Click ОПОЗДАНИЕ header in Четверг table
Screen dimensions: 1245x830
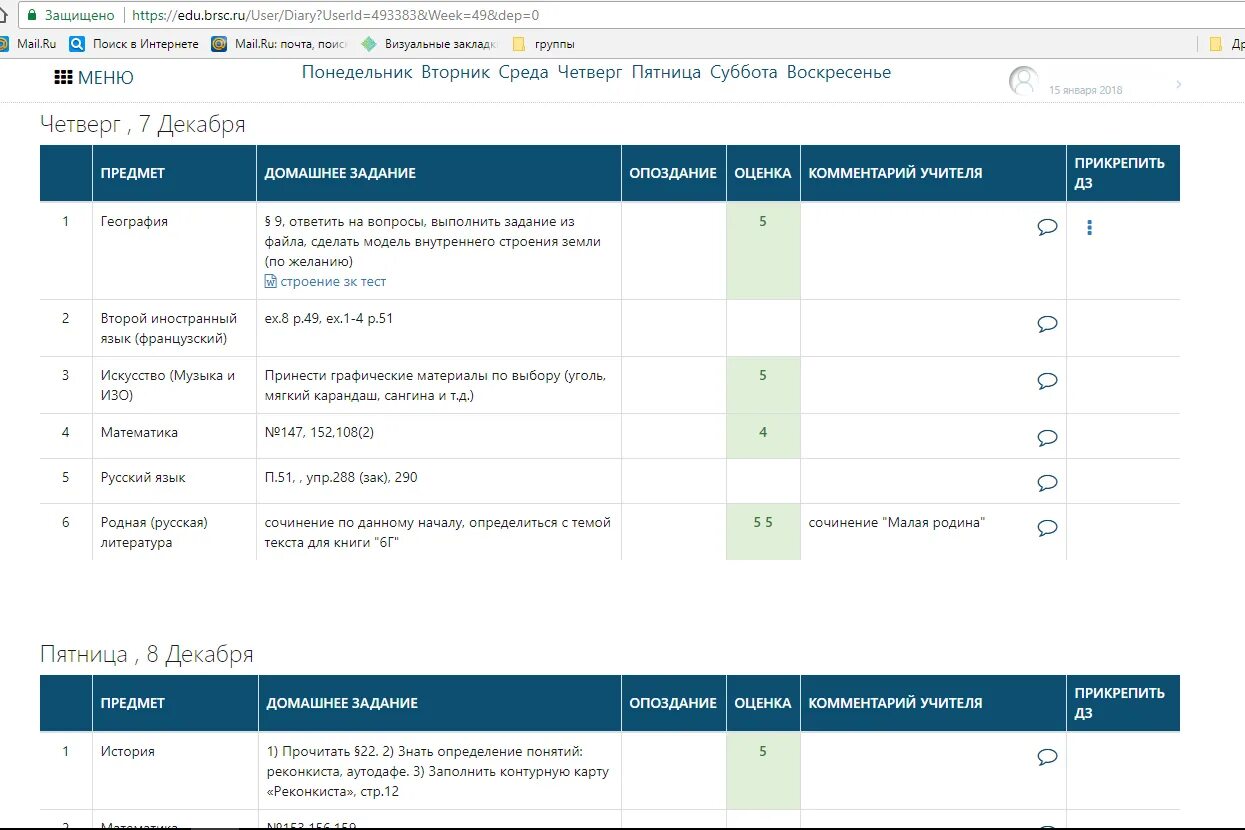coord(673,173)
